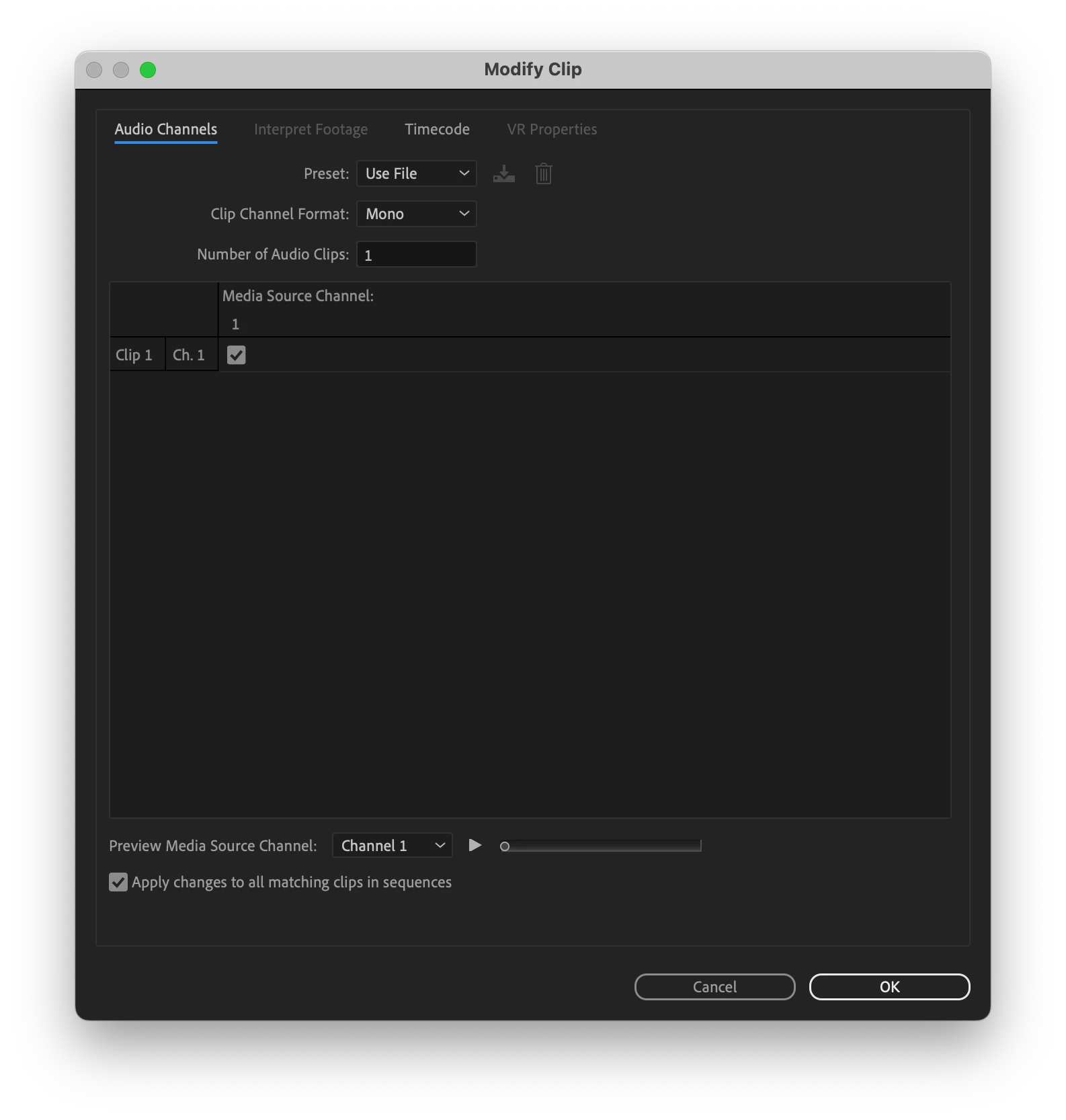This screenshot has height=1120, width=1066.
Task: Click the green zoom window button
Action: click(x=148, y=70)
